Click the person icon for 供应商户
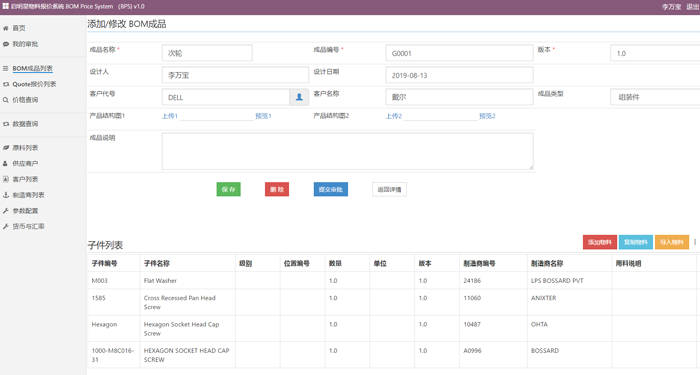 [x=6, y=164]
